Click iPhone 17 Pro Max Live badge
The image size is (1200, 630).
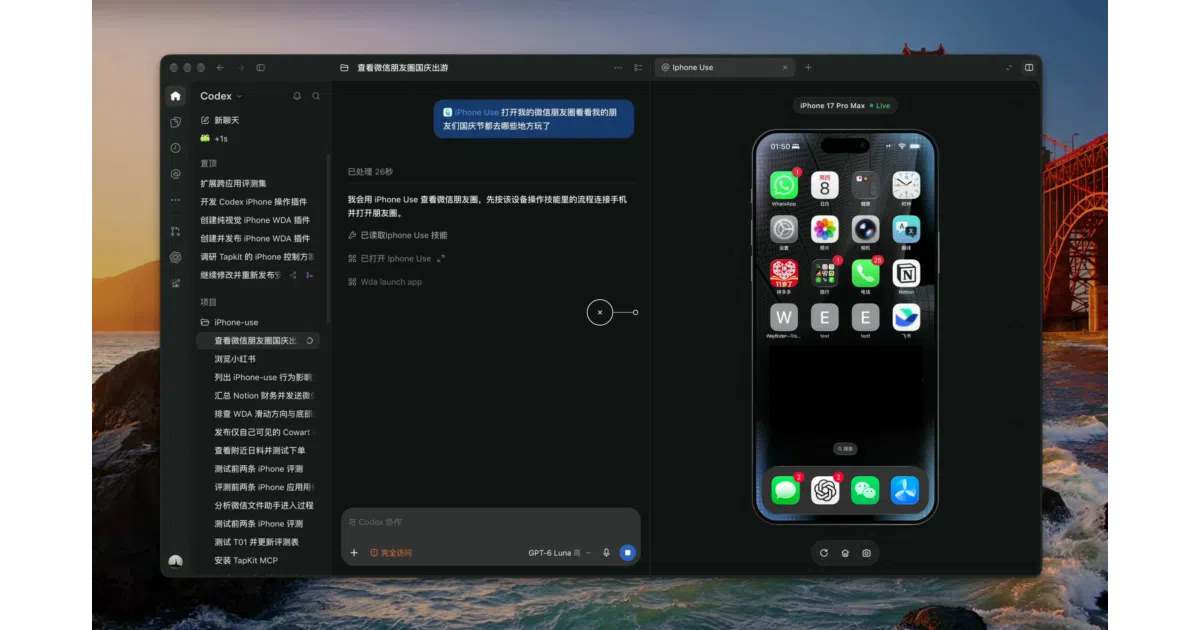point(845,105)
